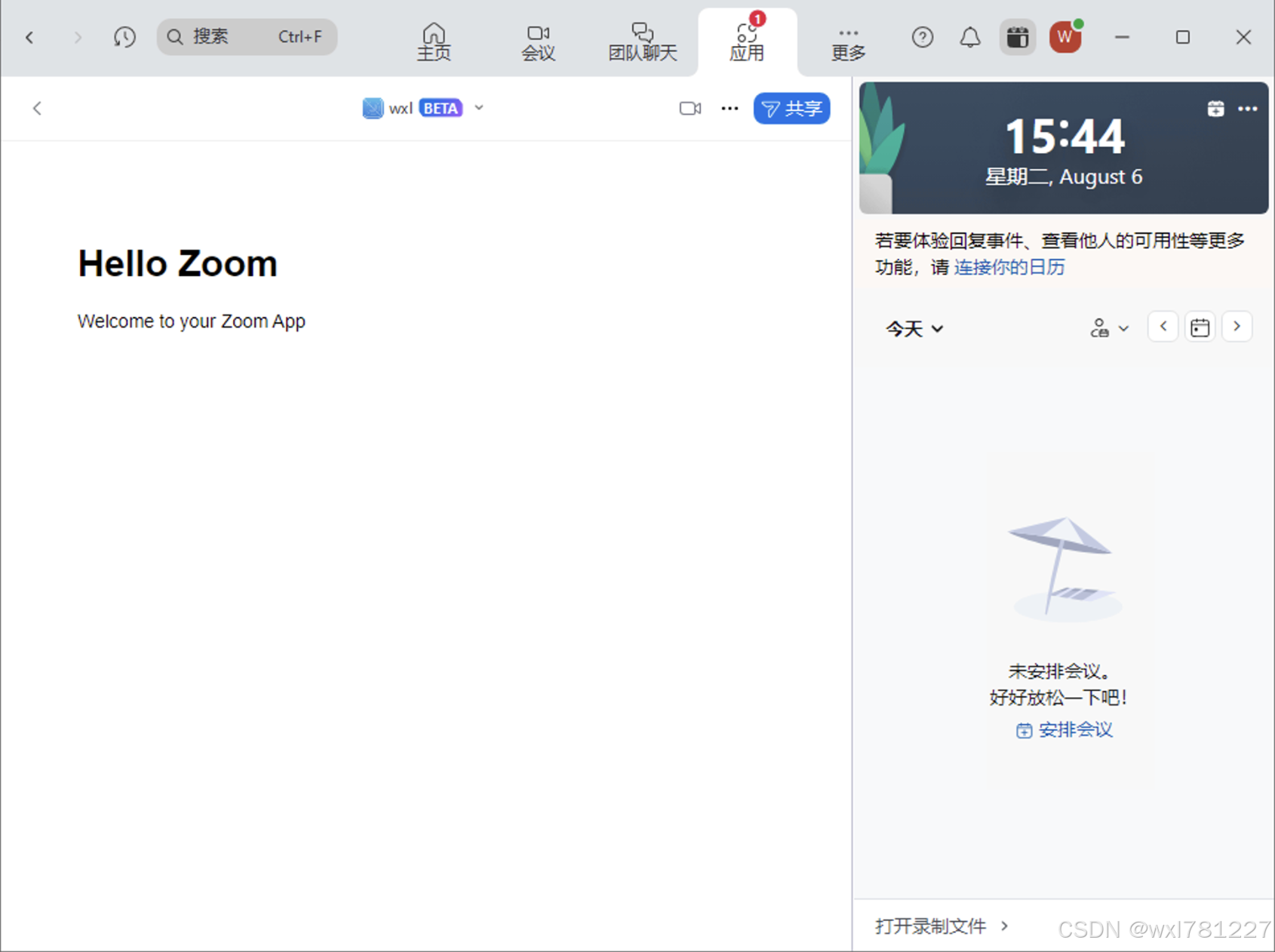The height and width of the screenshot is (952, 1275).
Task: Click the search box 搜索
Action: [x=247, y=37]
